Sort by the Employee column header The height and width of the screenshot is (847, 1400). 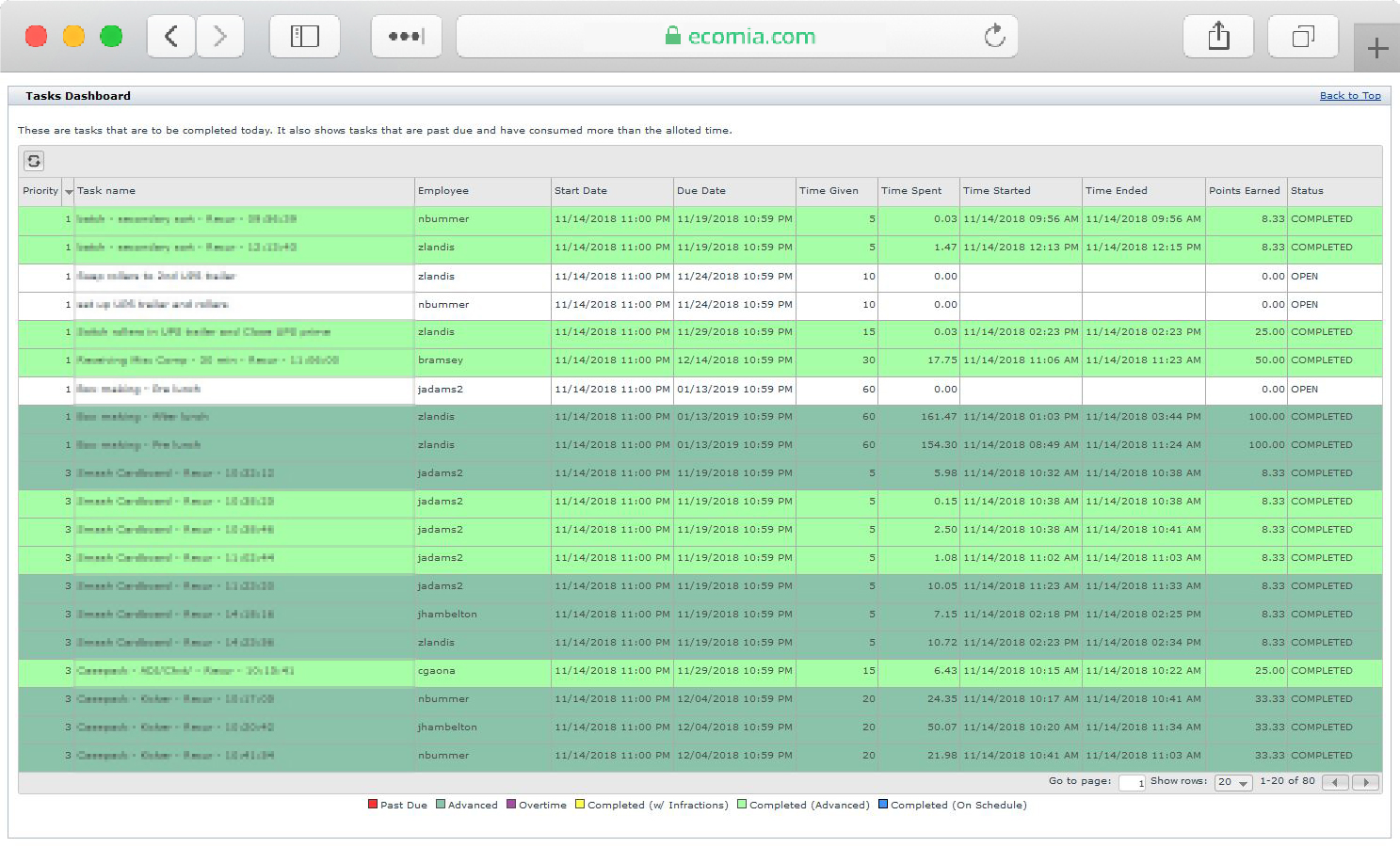[443, 191]
